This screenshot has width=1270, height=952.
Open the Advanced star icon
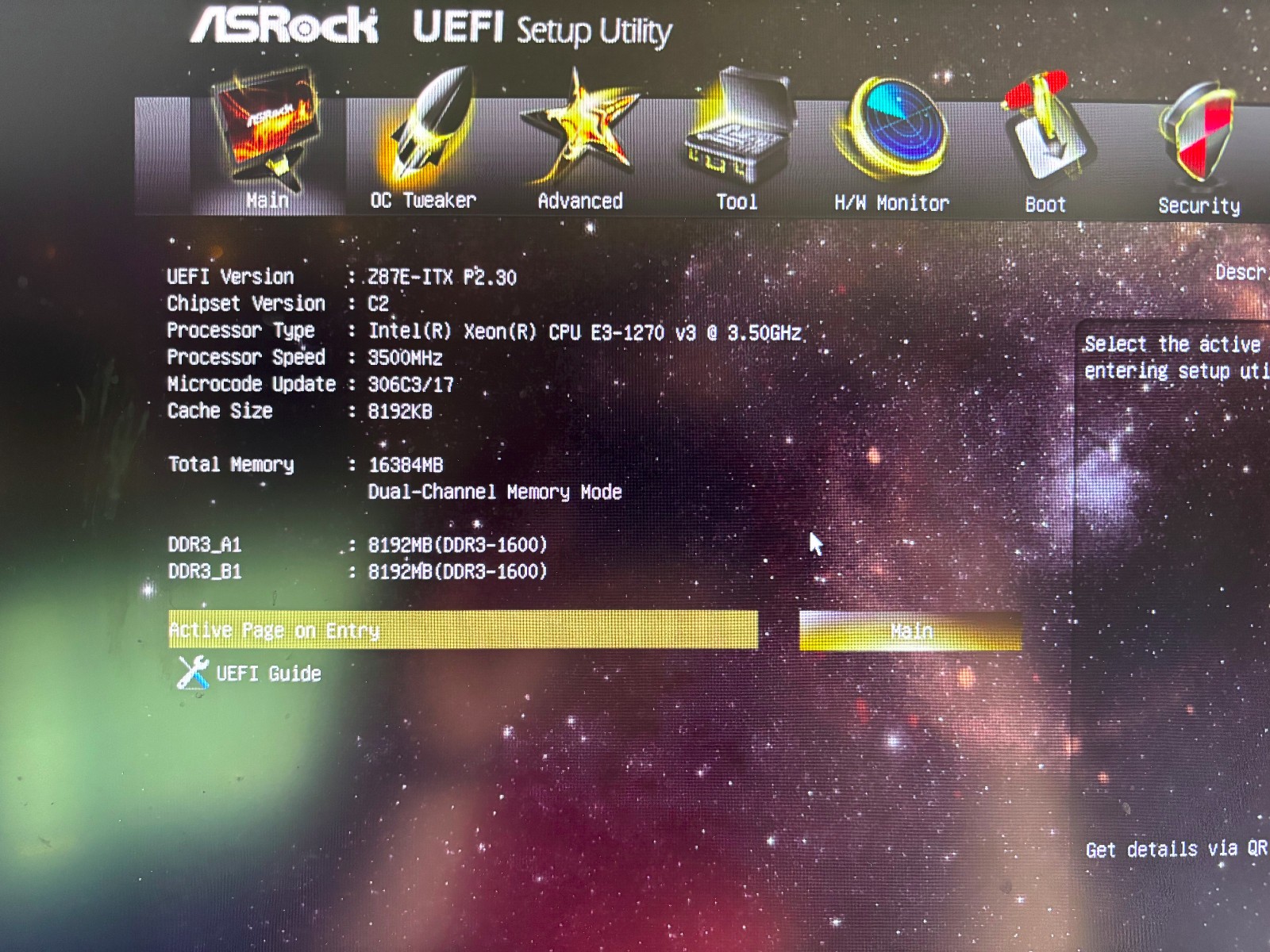tap(579, 129)
